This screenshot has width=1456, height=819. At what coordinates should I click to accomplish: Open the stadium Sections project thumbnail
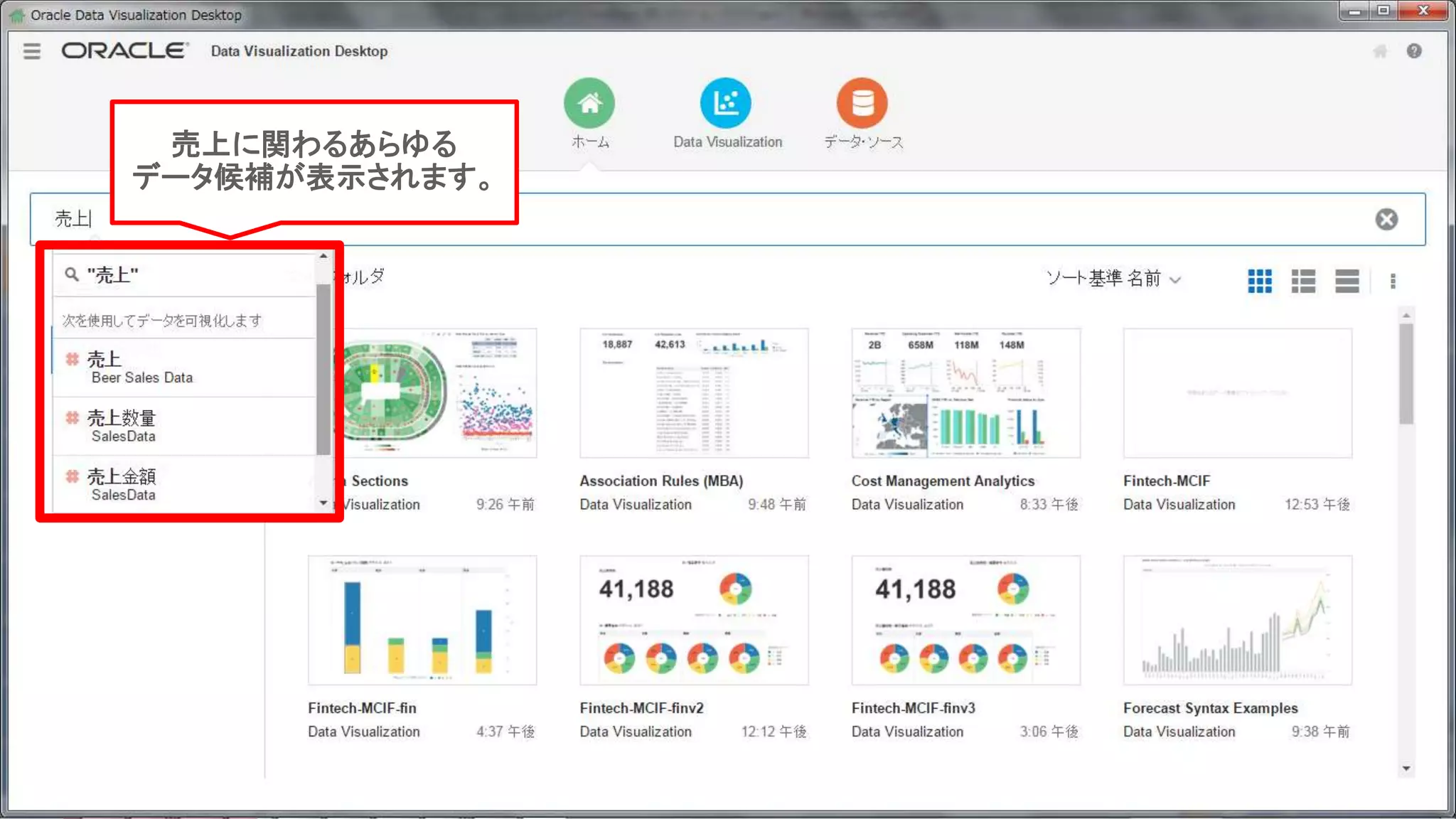tap(440, 393)
